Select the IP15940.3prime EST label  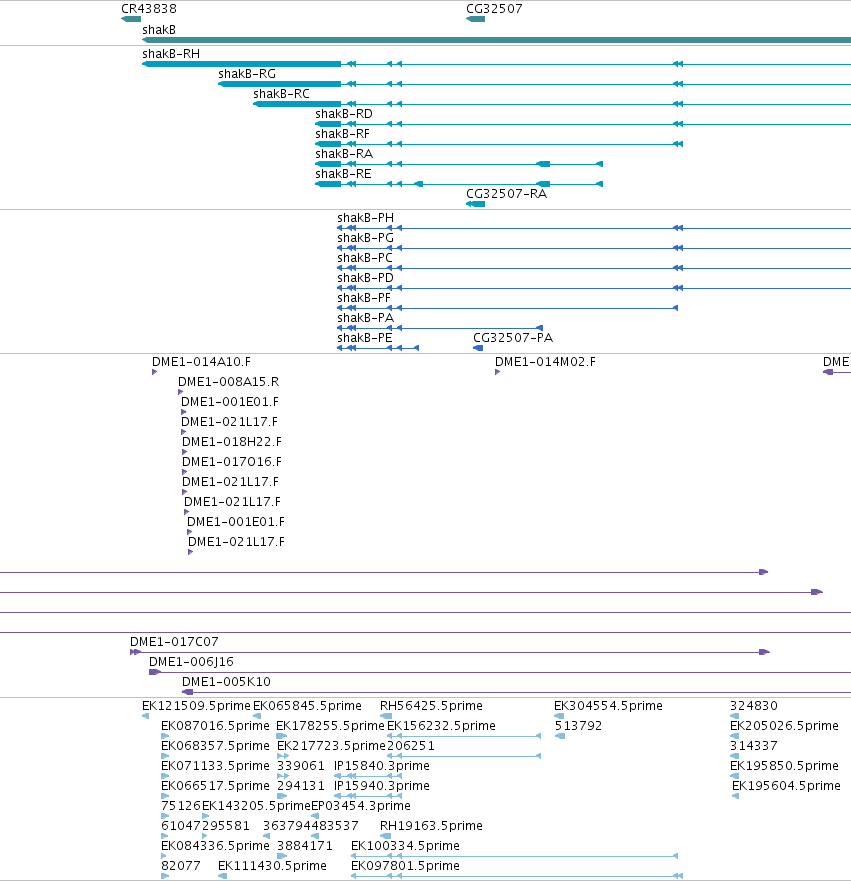tap(381, 785)
